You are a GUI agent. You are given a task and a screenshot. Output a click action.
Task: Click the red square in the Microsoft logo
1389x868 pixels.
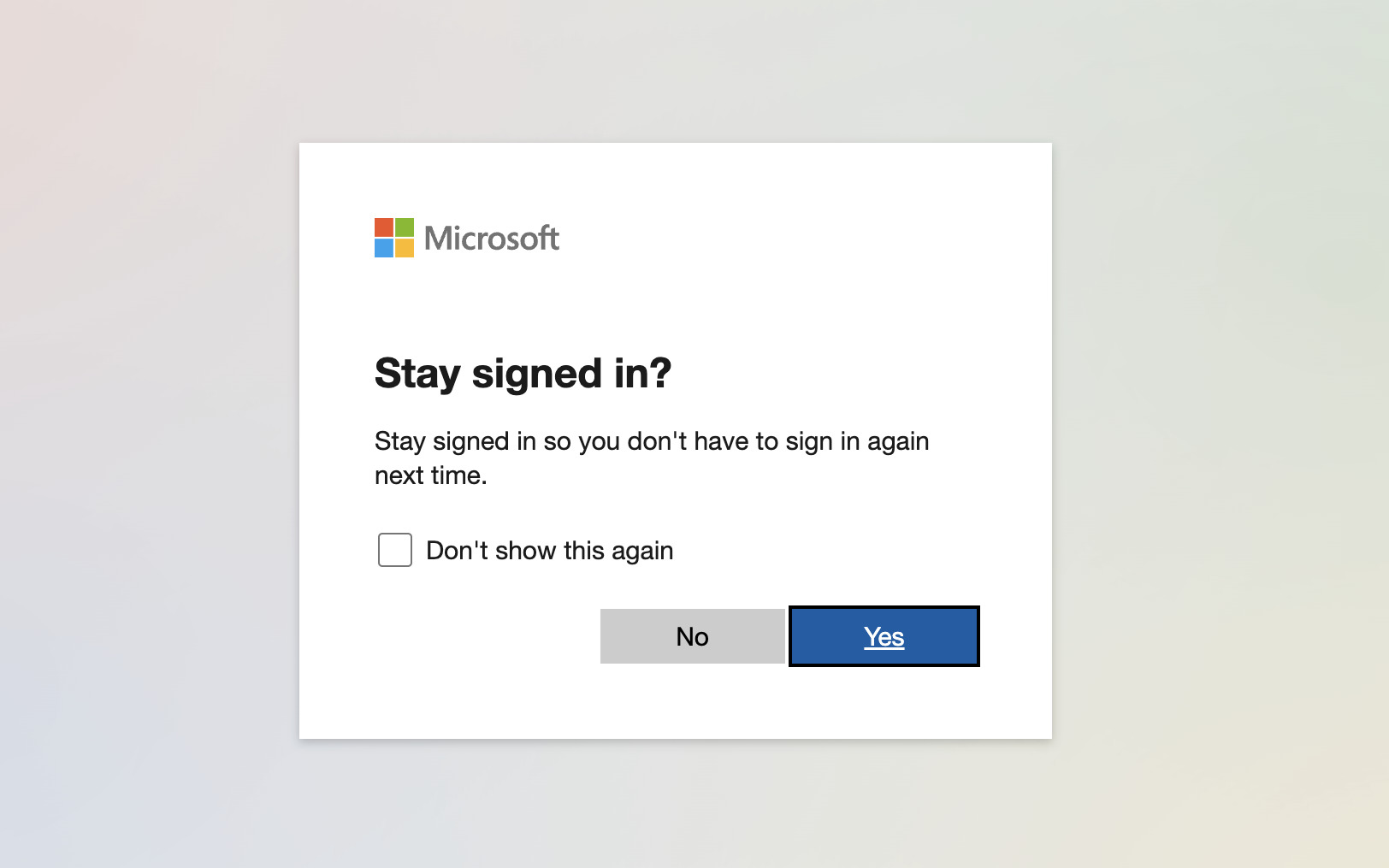pos(383,227)
